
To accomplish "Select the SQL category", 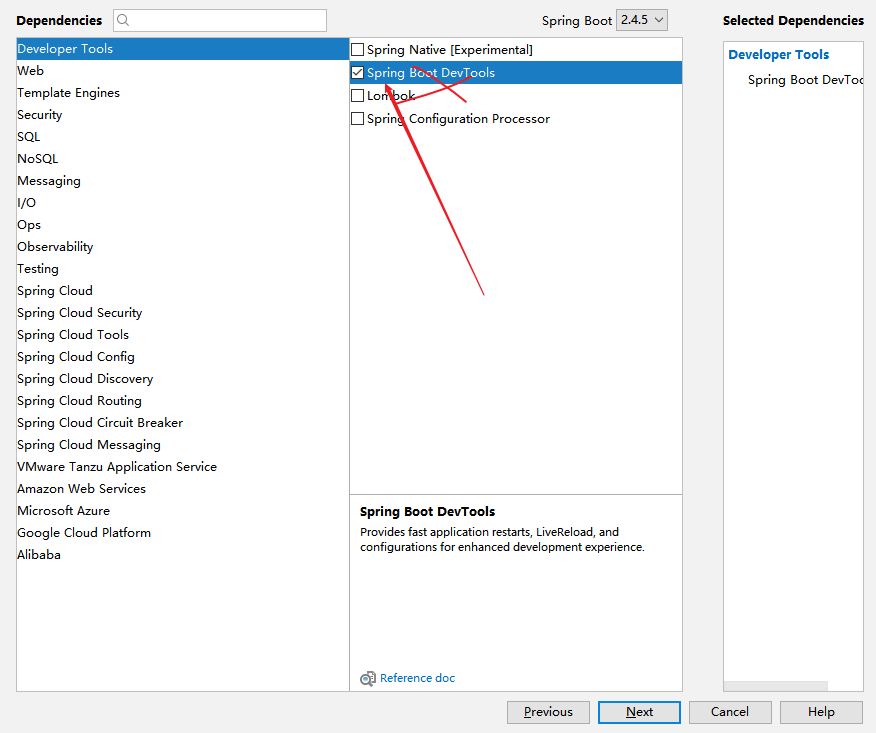I will [183, 136].
